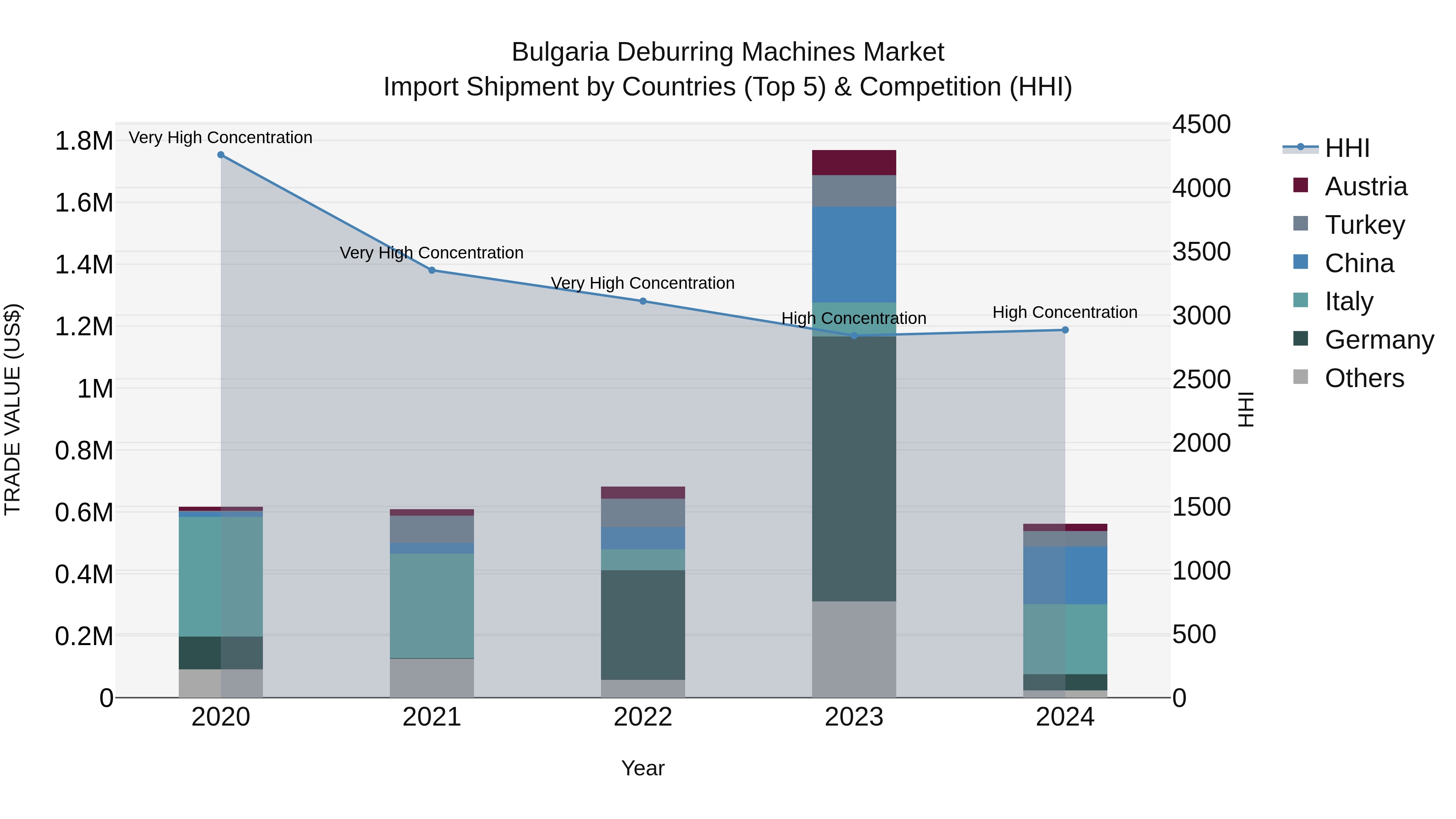Click the 2020 x-axis year label
Screen dimensions: 1456x819
221,717
